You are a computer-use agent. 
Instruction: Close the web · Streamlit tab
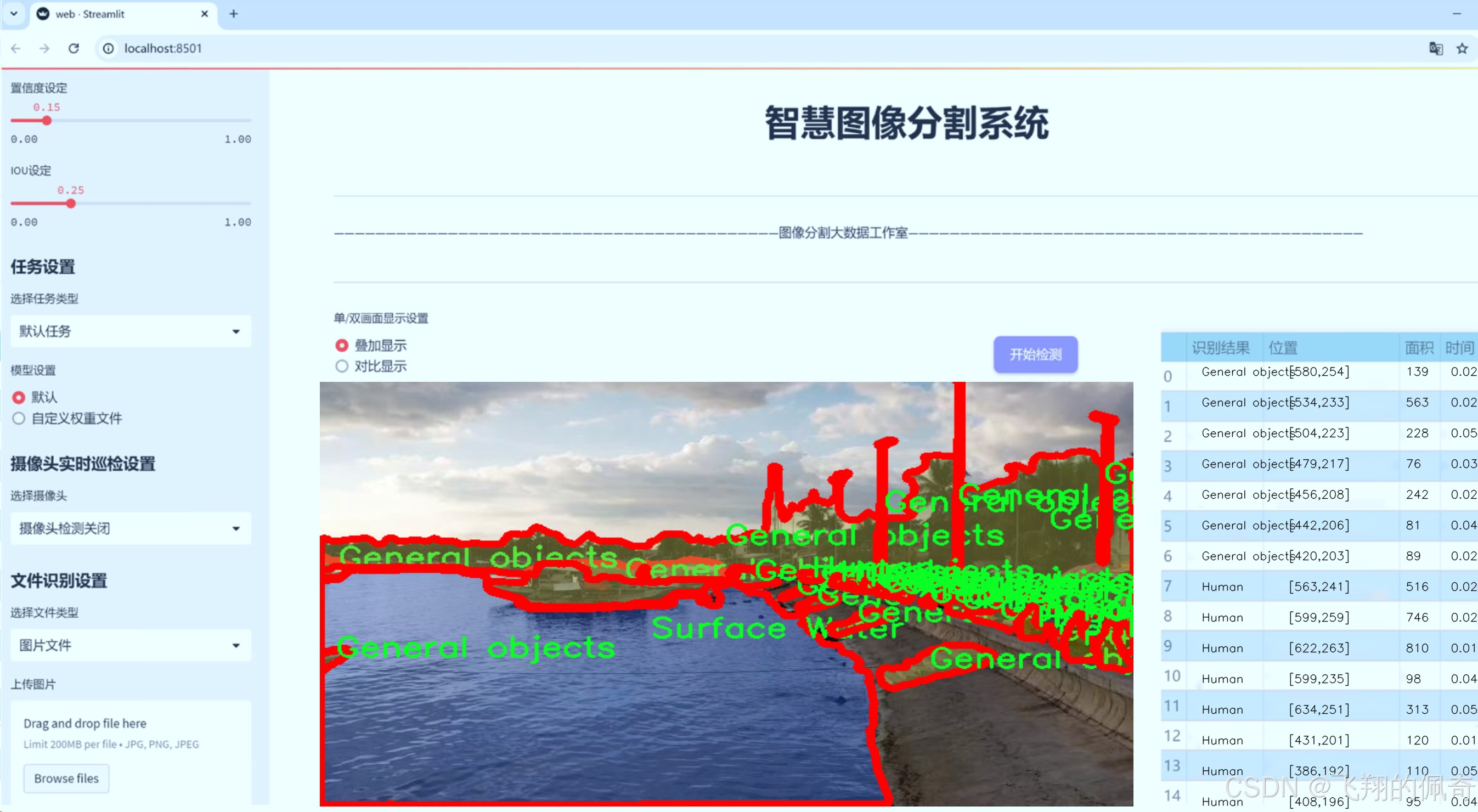[204, 14]
